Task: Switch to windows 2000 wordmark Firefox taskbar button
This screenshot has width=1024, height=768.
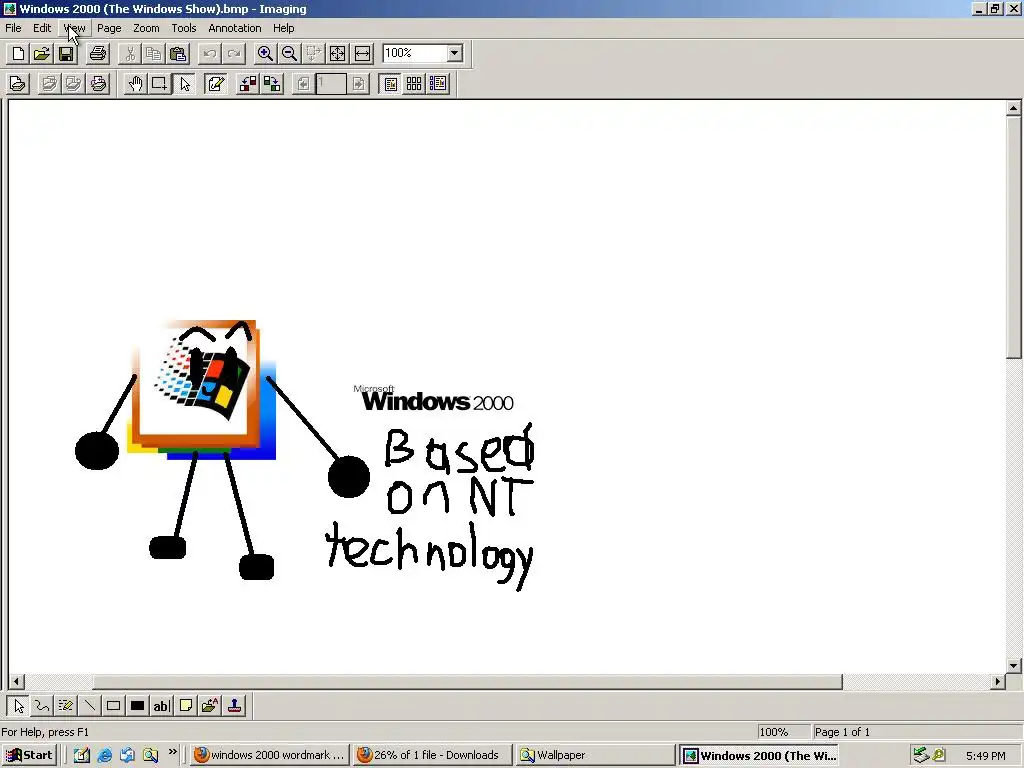Action: pyautogui.click(x=270, y=755)
